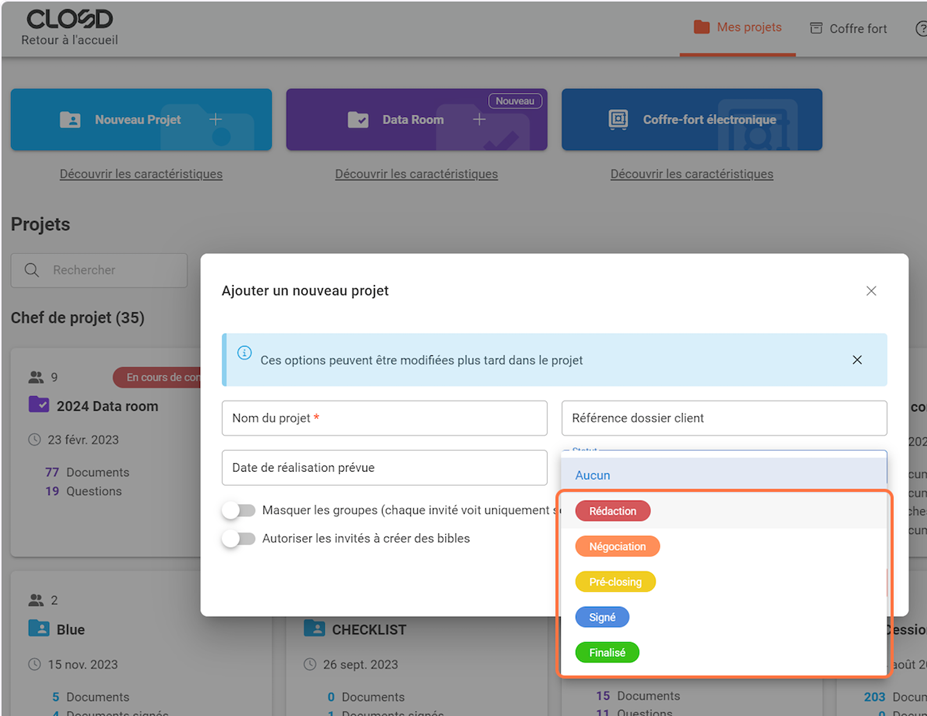Click the CLOSD logo
The height and width of the screenshot is (716, 927).
coord(69,20)
